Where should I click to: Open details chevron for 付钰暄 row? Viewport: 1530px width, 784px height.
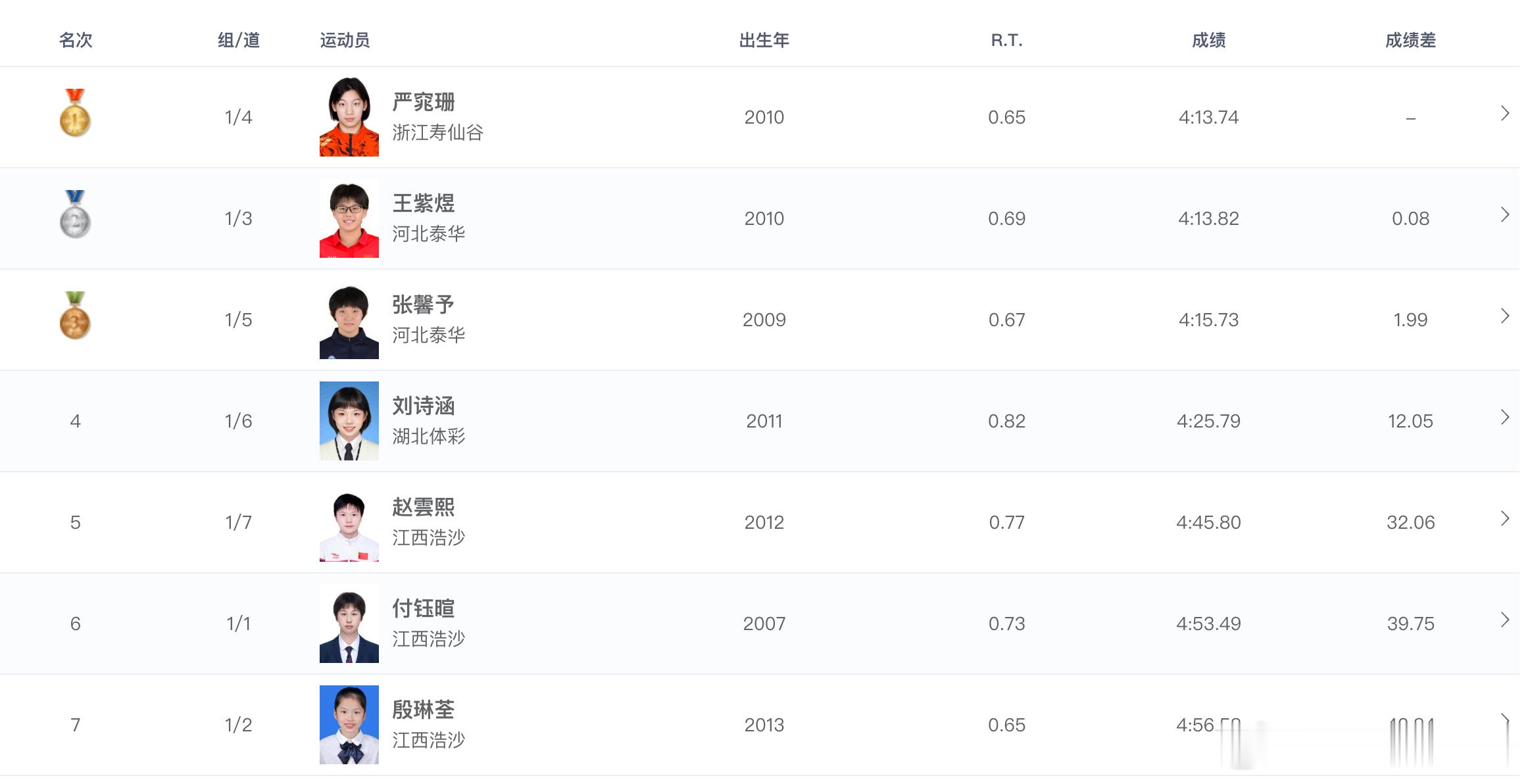click(1505, 620)
